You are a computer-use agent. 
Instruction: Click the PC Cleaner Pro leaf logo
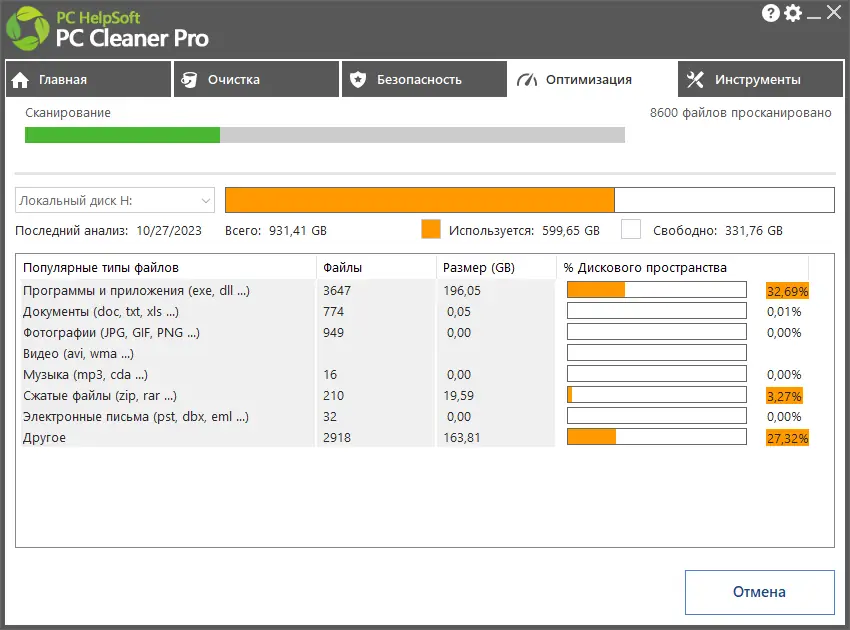click(x=27, y=29)
